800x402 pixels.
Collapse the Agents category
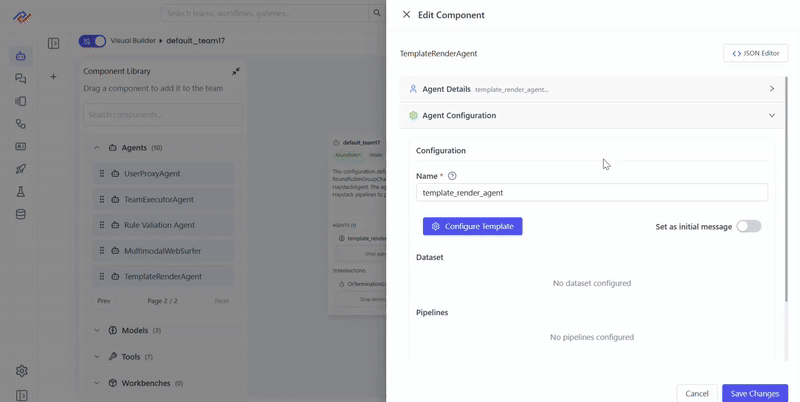click(97, 148)
